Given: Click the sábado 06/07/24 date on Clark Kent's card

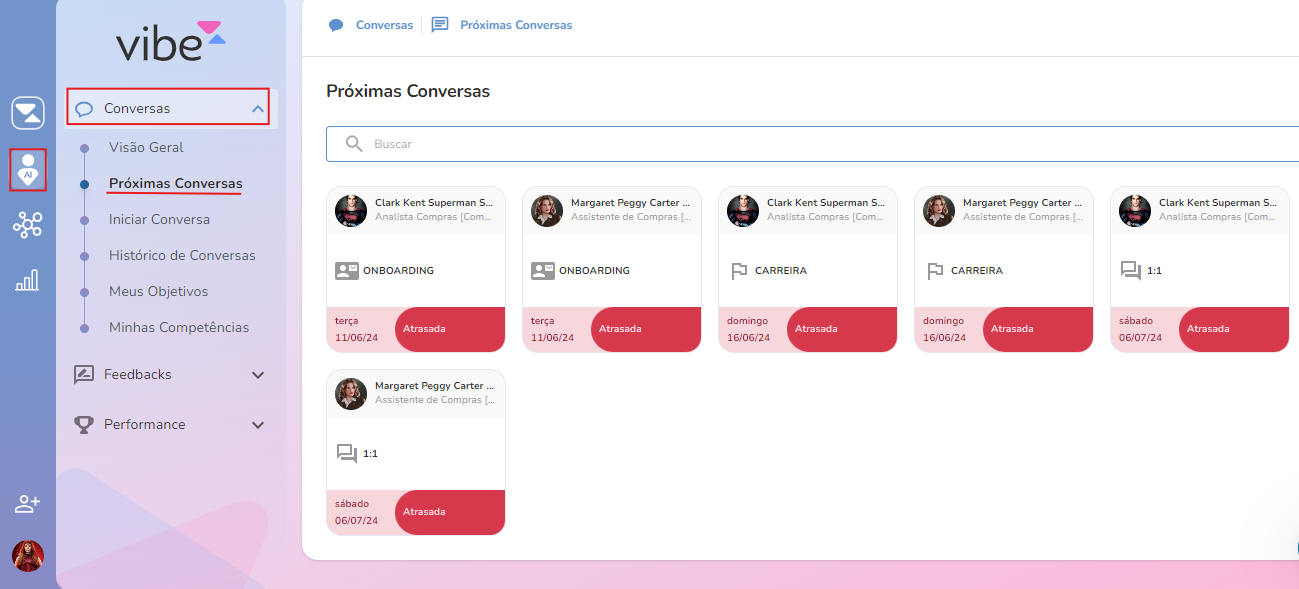Looking at the screenshot, I should (1139, 329).
